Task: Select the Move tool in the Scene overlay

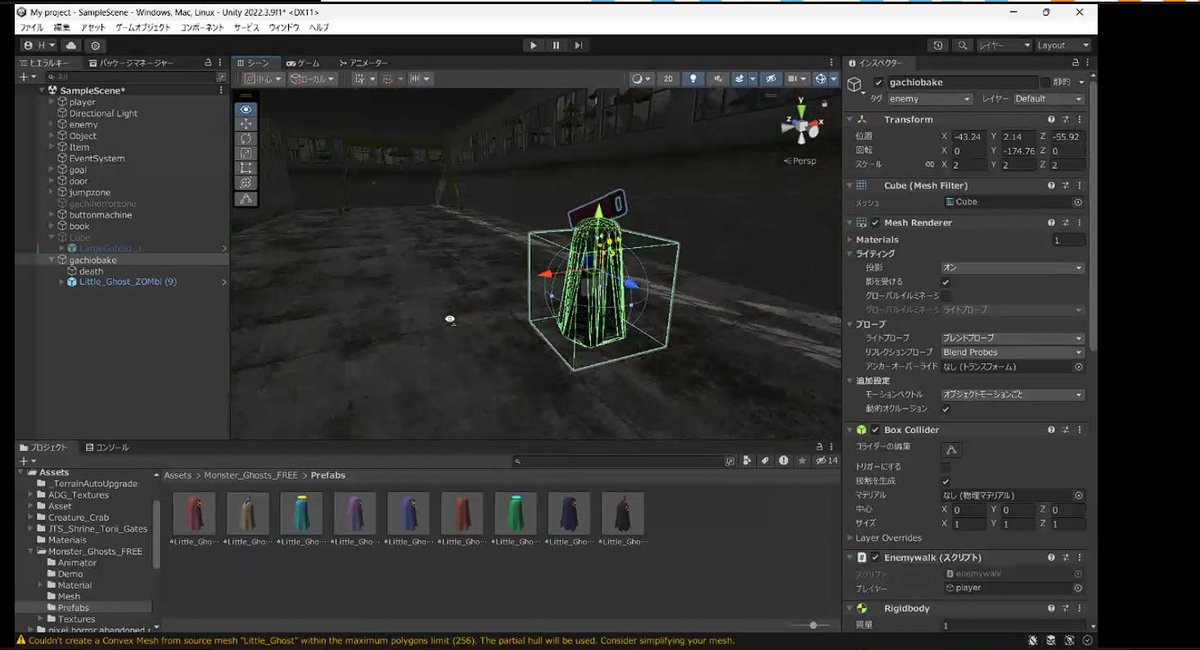Action: point(245,124)
